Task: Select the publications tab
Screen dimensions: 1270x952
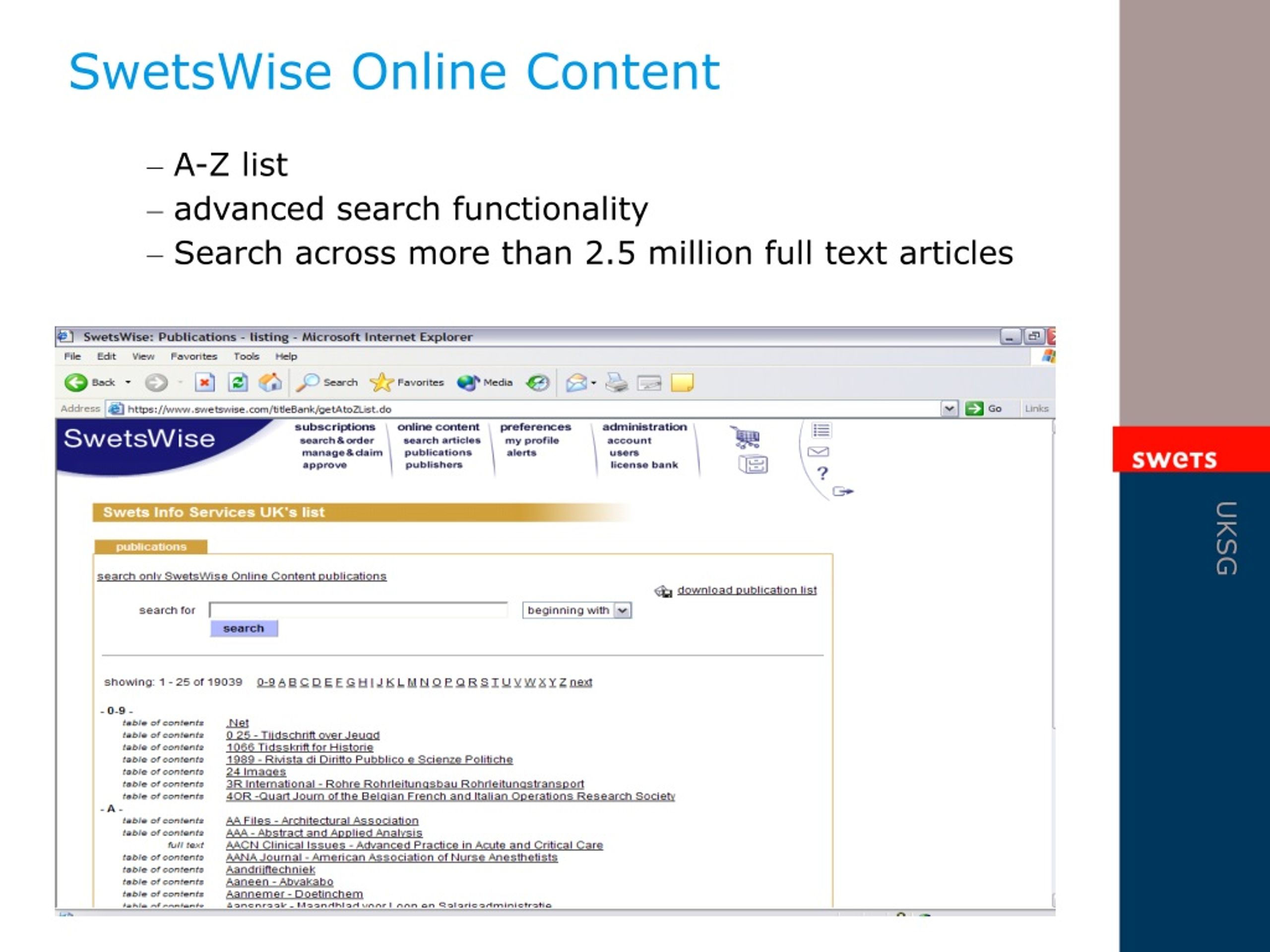Action: 151,546
